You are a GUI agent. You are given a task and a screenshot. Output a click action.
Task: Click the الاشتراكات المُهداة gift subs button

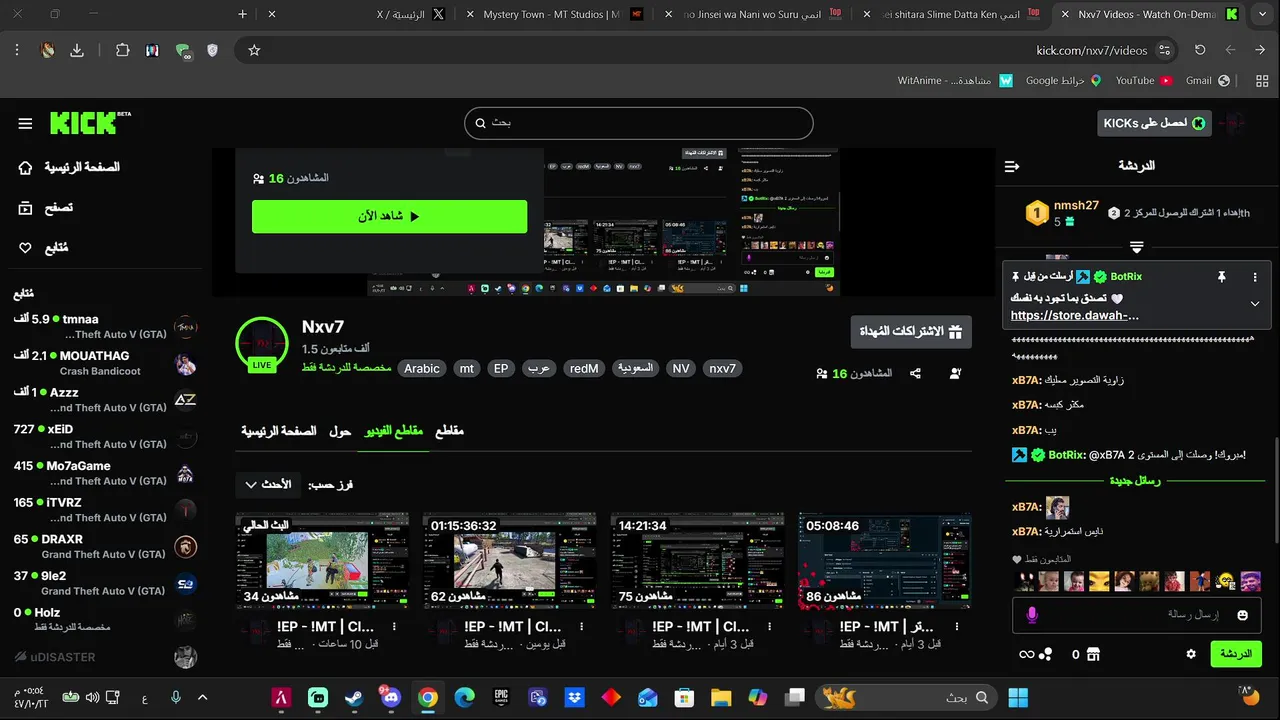[x=911, y=332]
